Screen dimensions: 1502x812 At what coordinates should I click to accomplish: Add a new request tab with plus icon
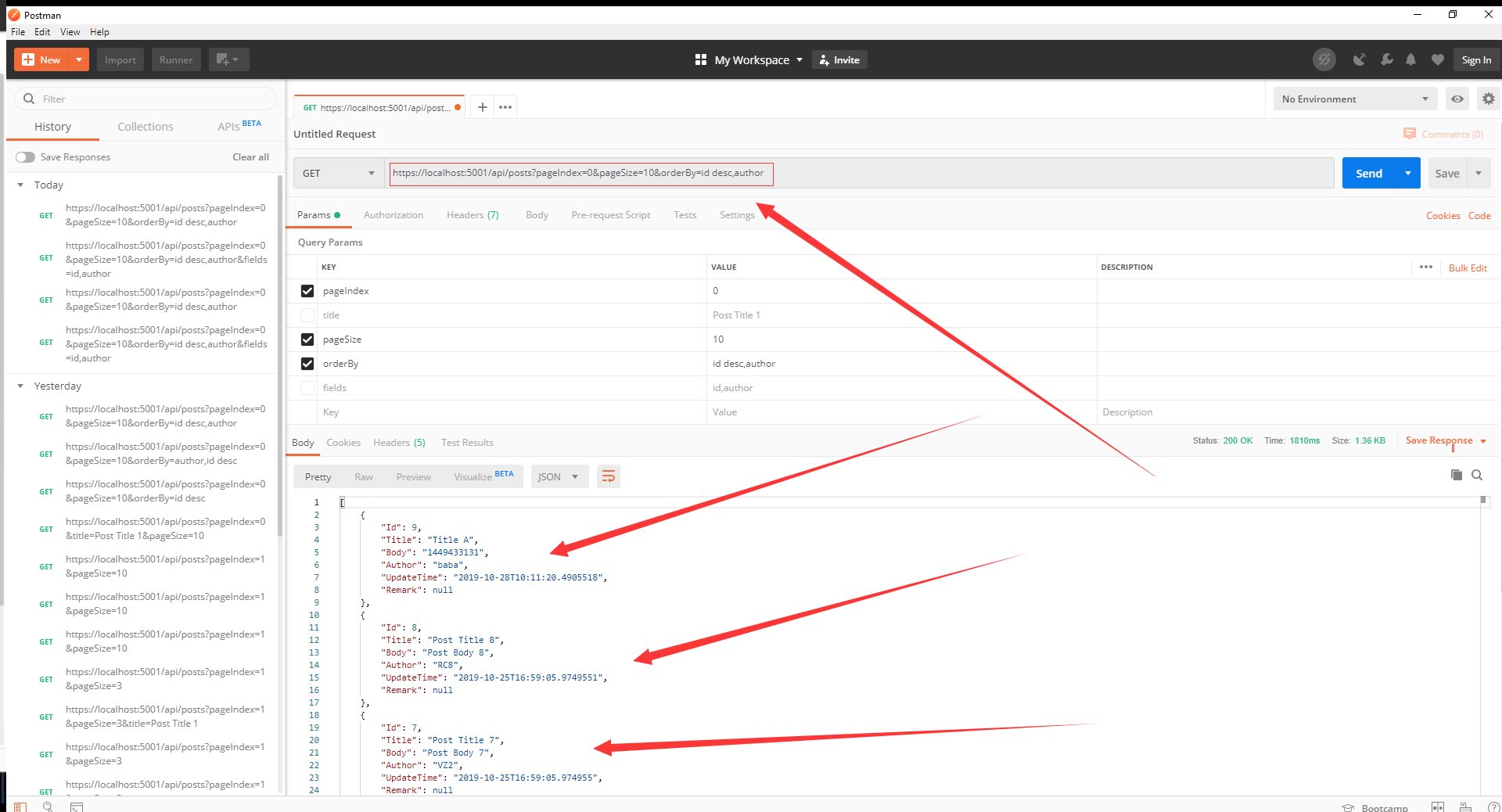[483, 107]
